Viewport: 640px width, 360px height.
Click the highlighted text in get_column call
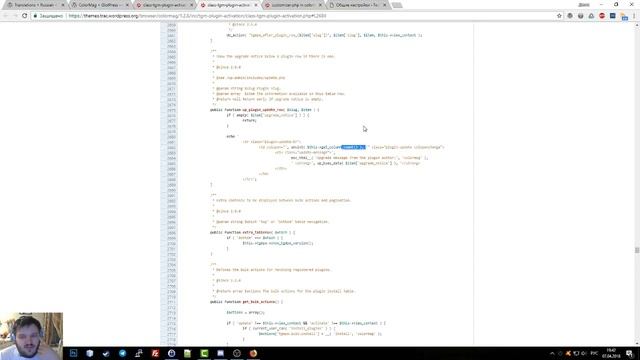pos(353,147)
